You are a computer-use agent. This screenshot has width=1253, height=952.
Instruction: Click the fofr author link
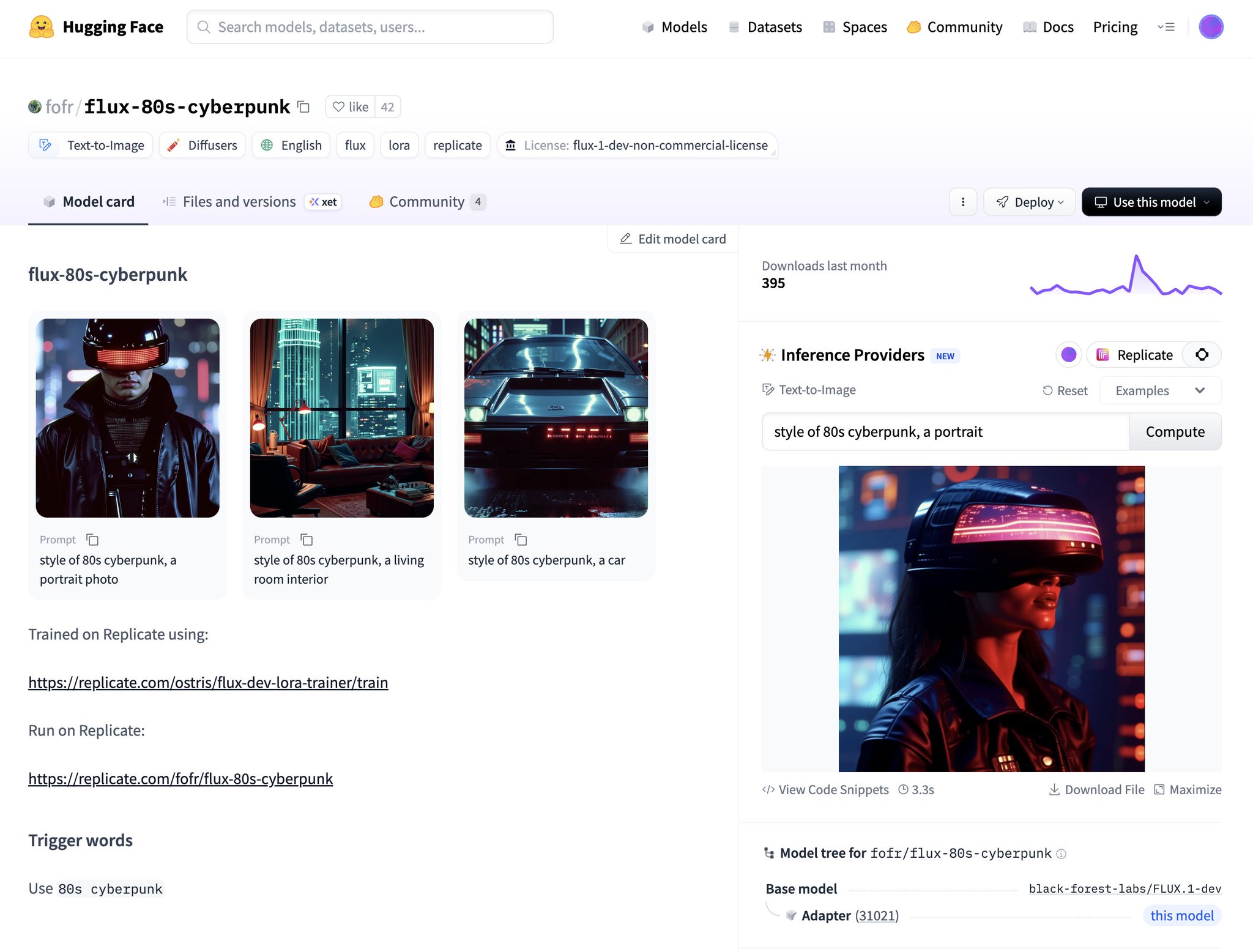click(x=59, y=107)
